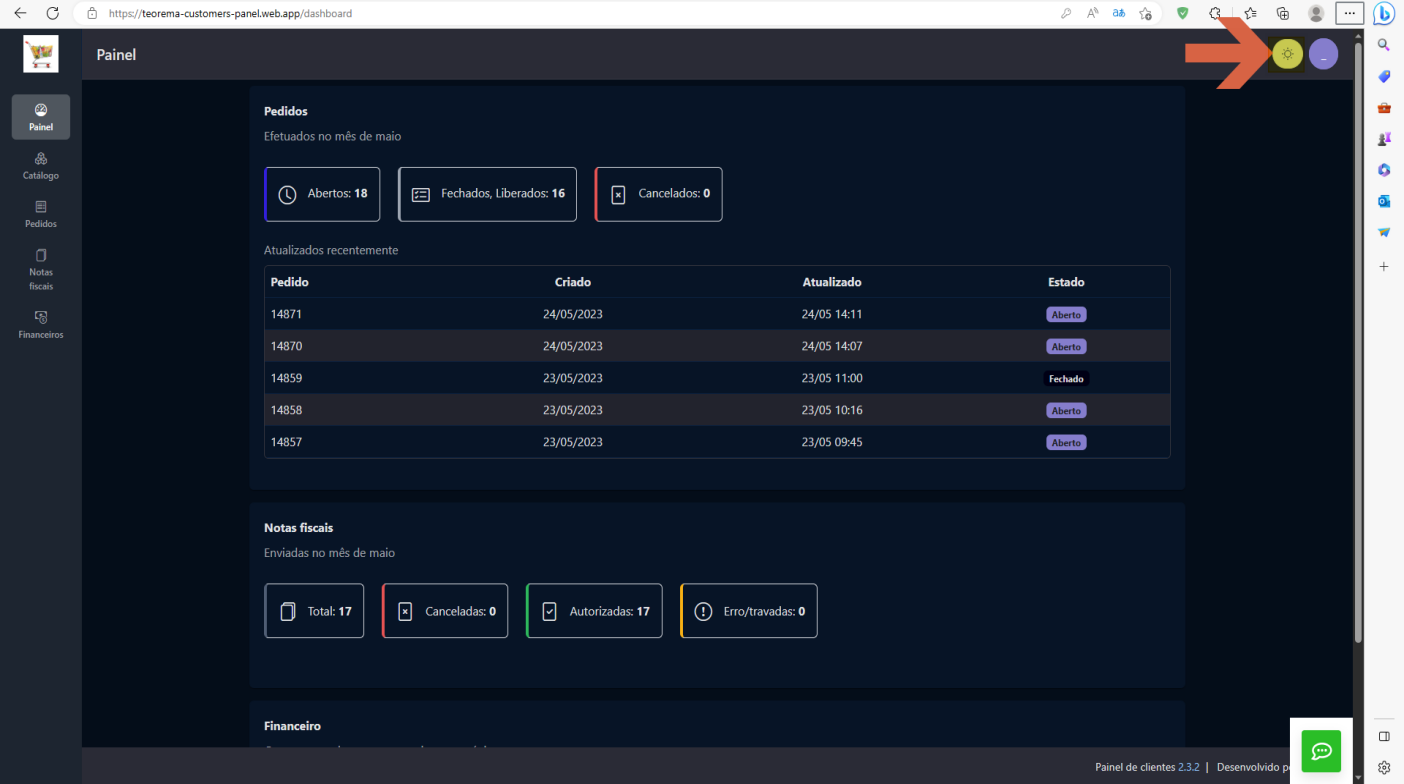Click the Edge sidebar paper plane icon

pyautogui.click(x=1384, y=231)
